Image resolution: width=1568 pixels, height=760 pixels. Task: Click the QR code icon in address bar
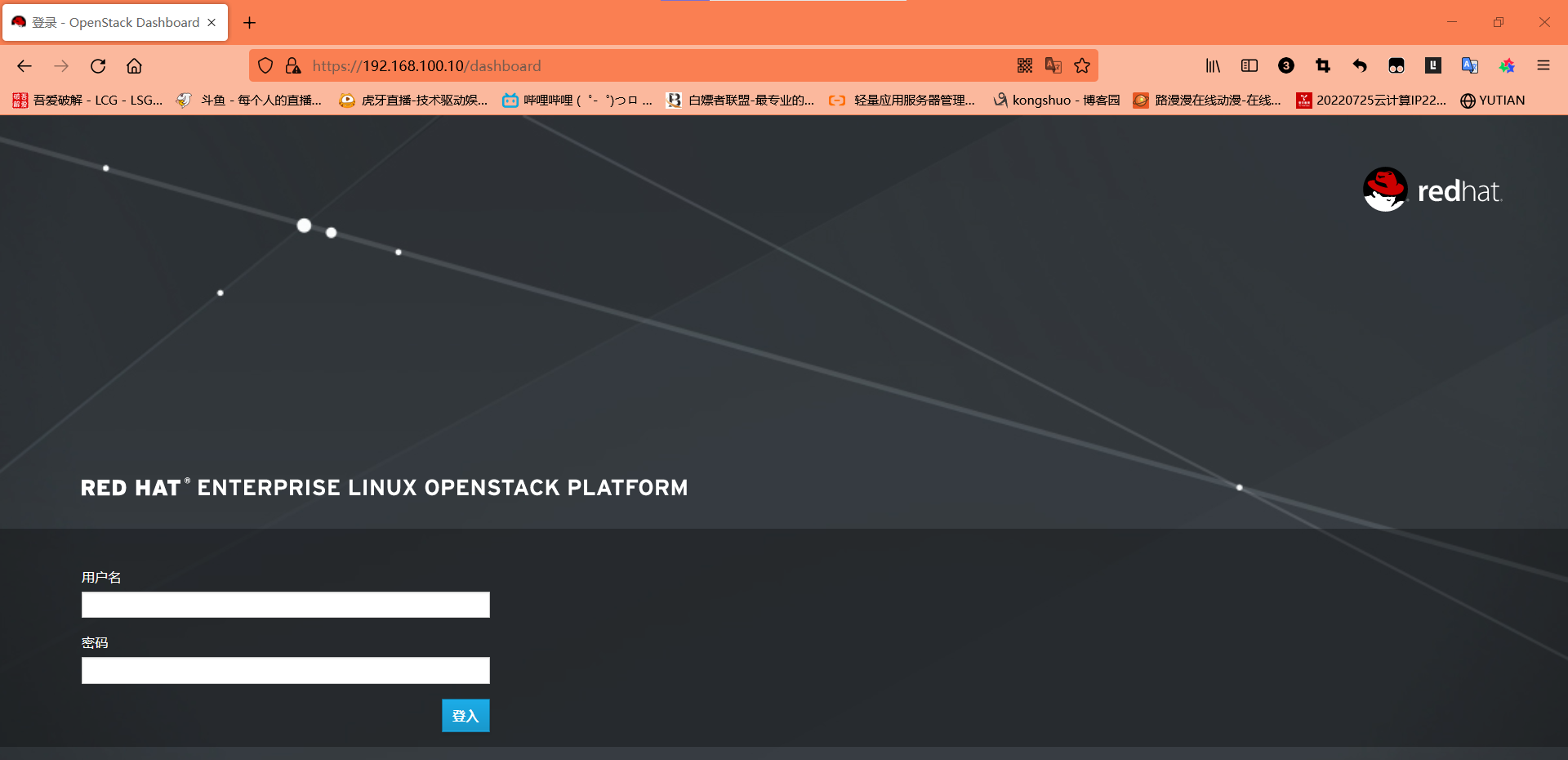click(x=1025, y=66)
